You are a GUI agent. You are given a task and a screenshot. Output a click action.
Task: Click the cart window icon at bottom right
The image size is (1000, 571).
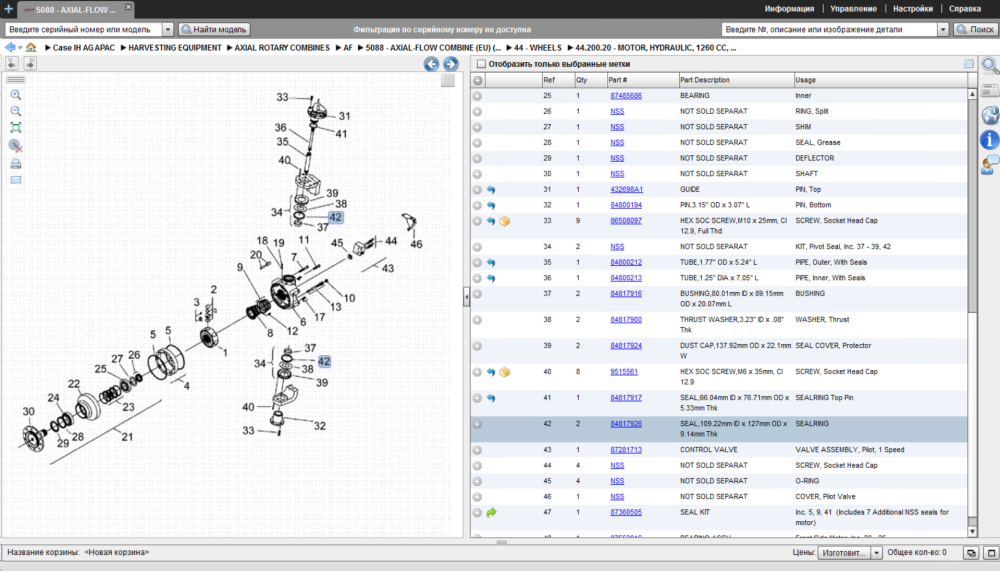tap(971, 552)
